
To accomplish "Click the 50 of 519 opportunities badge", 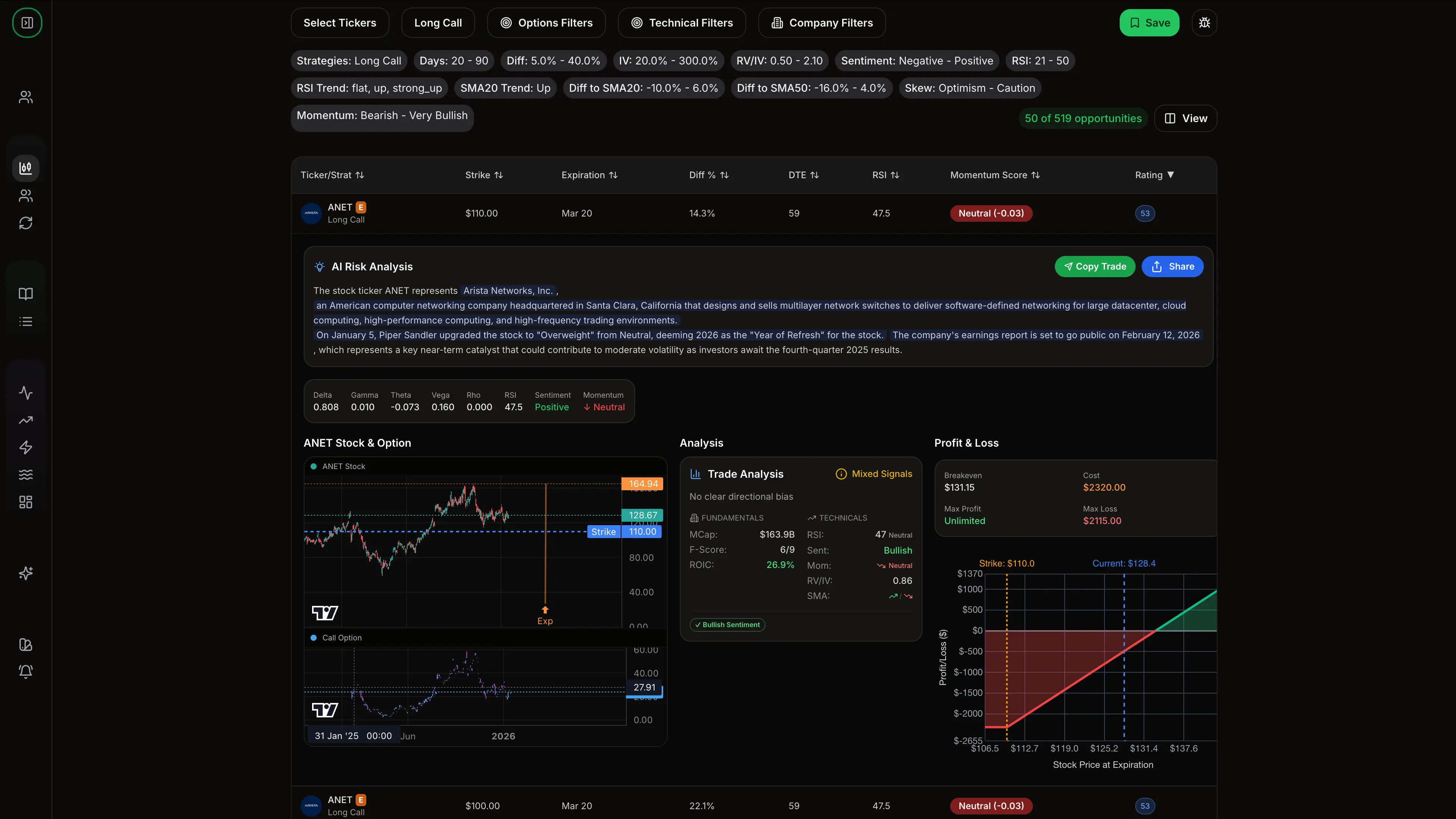I will 1083,118.
